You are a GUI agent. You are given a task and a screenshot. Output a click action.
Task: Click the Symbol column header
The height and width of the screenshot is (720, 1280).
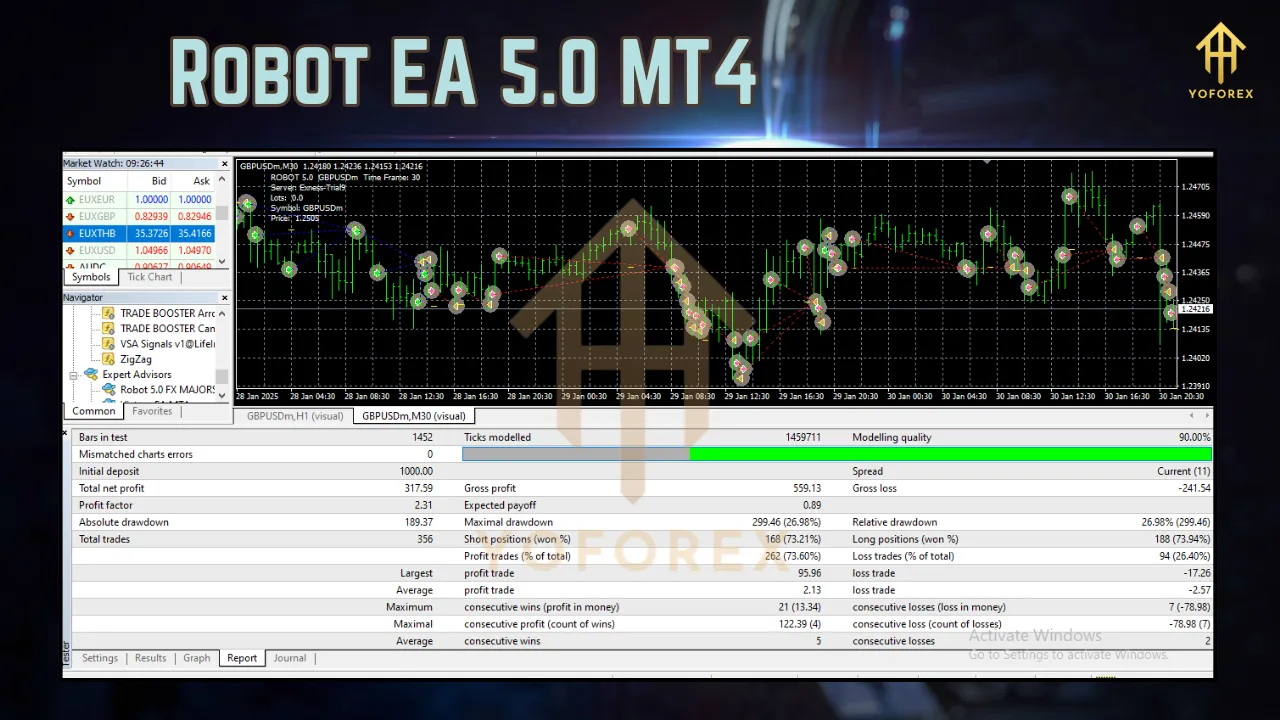pos(95,181)
